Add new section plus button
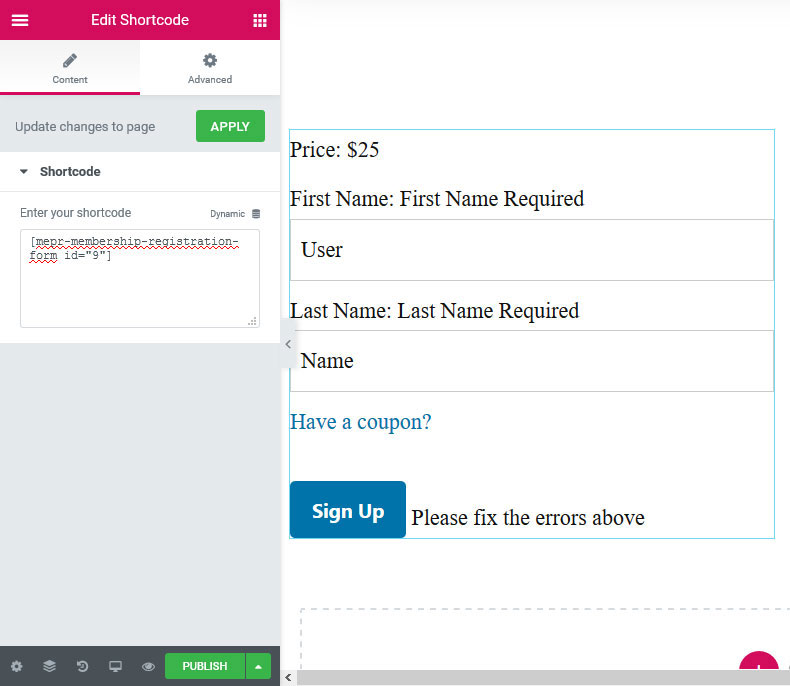The width and height of the screenshot is (790, 686). click(x=758, y=668)
